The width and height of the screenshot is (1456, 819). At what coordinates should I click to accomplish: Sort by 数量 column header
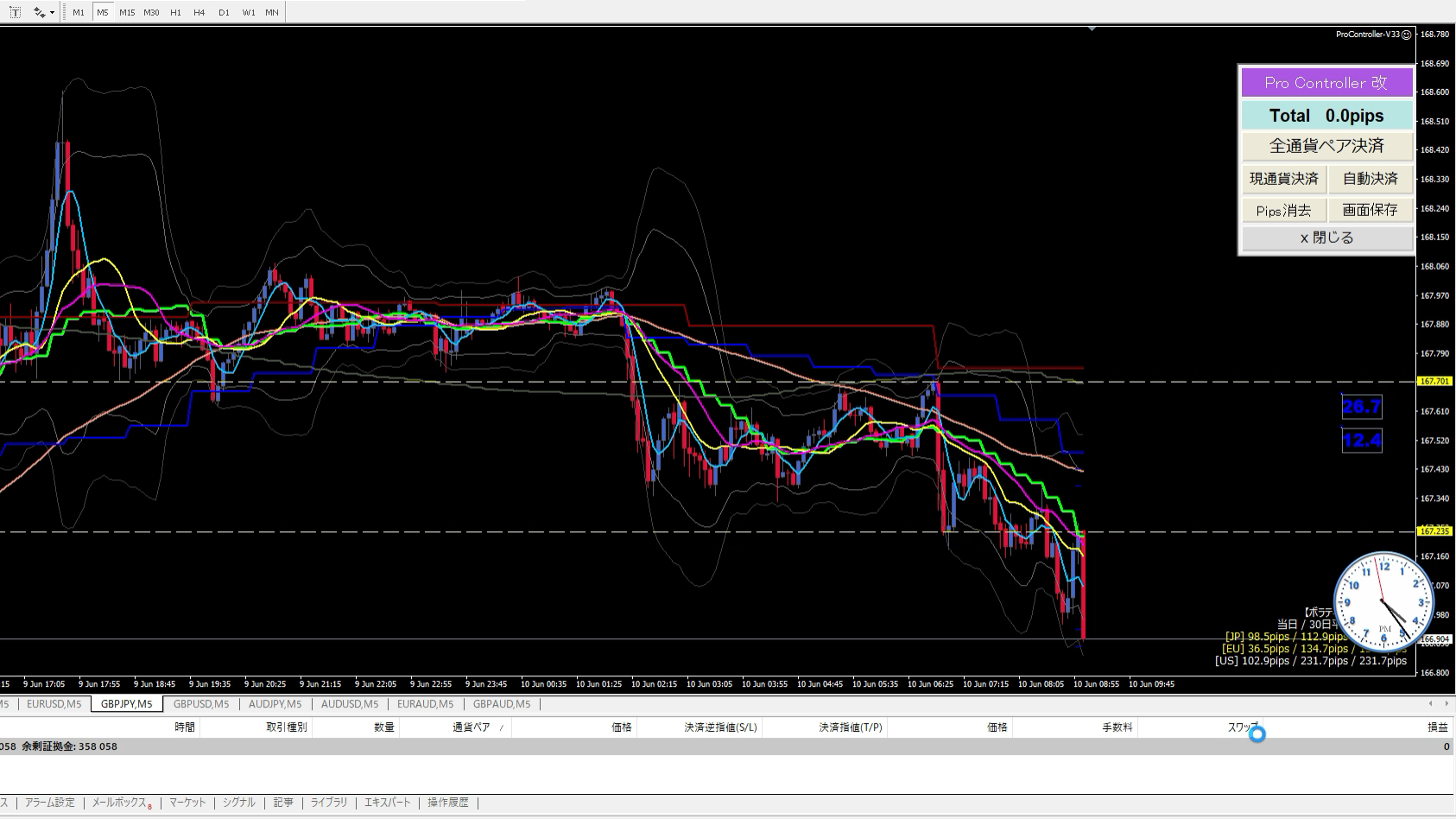(384, 727)
